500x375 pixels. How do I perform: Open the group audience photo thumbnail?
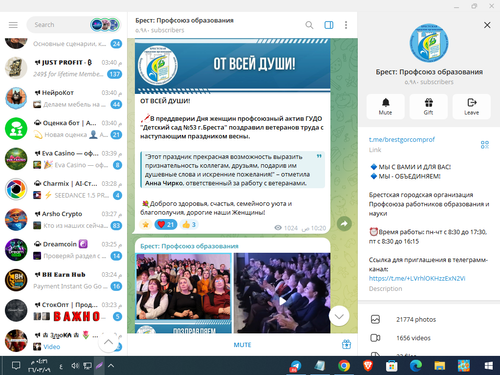183,287
